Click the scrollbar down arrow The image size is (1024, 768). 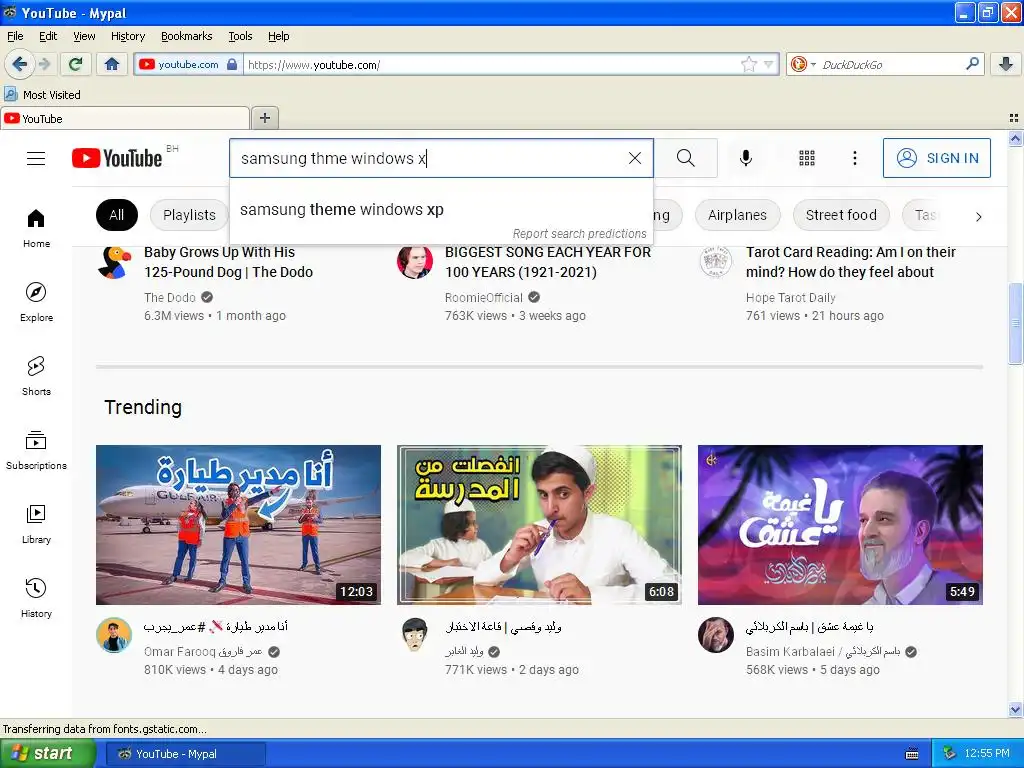[x=1015, y=709]
